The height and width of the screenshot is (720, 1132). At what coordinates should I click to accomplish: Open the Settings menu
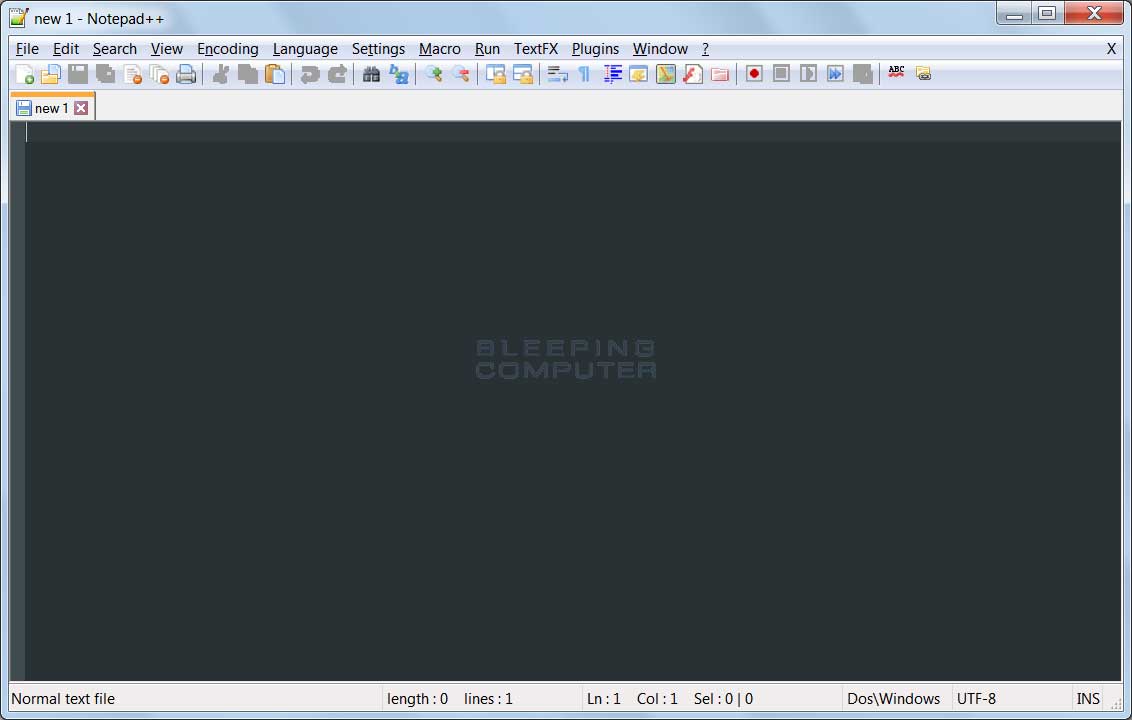pos(378,49)
